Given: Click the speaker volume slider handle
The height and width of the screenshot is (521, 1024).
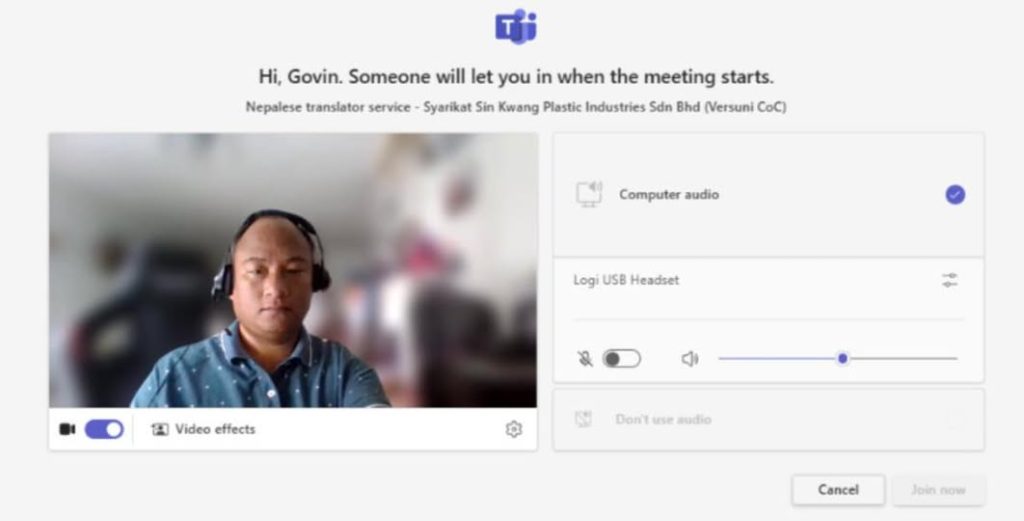Looking at the screenshot, I should [842, 358].
